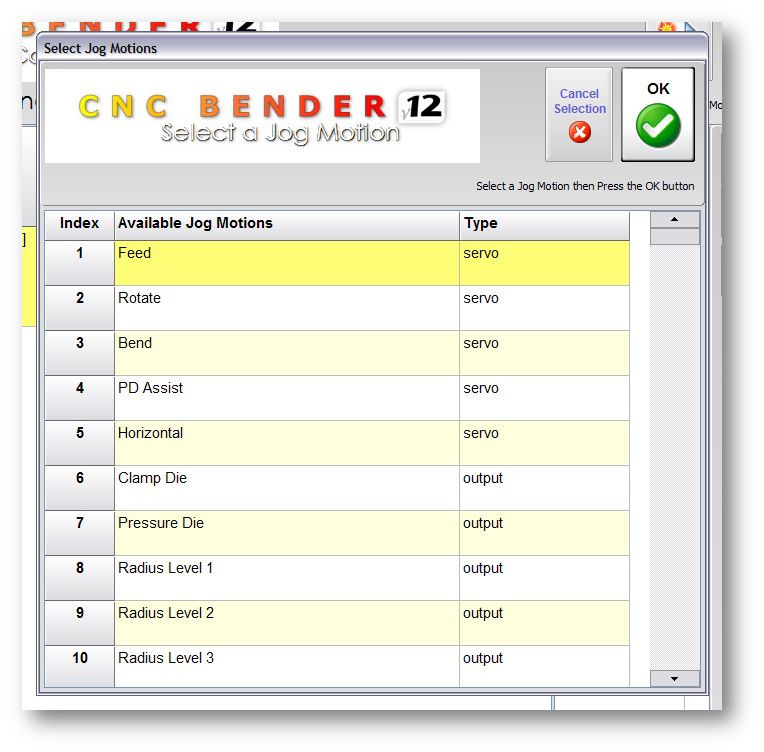Image resolution: width=764 pixels, height=752 pixels.
Task: Choose Rotate from the jog motions list
Action: pyautogui.click(x=286, y=307)
